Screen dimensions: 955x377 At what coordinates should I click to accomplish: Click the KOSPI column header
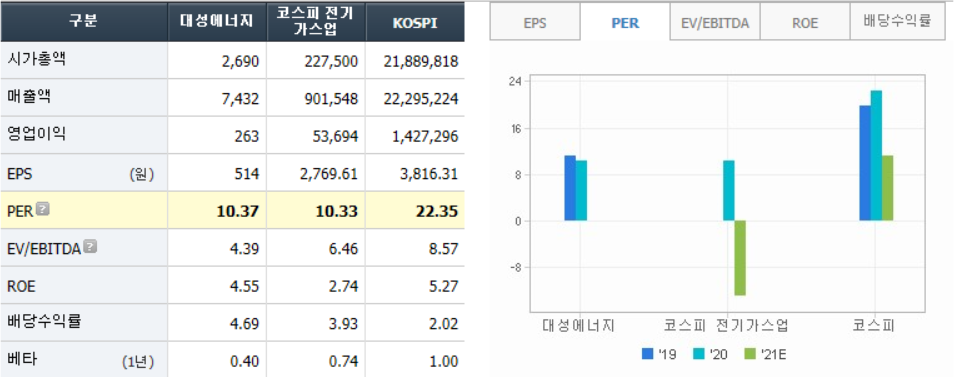pos(415,21)
